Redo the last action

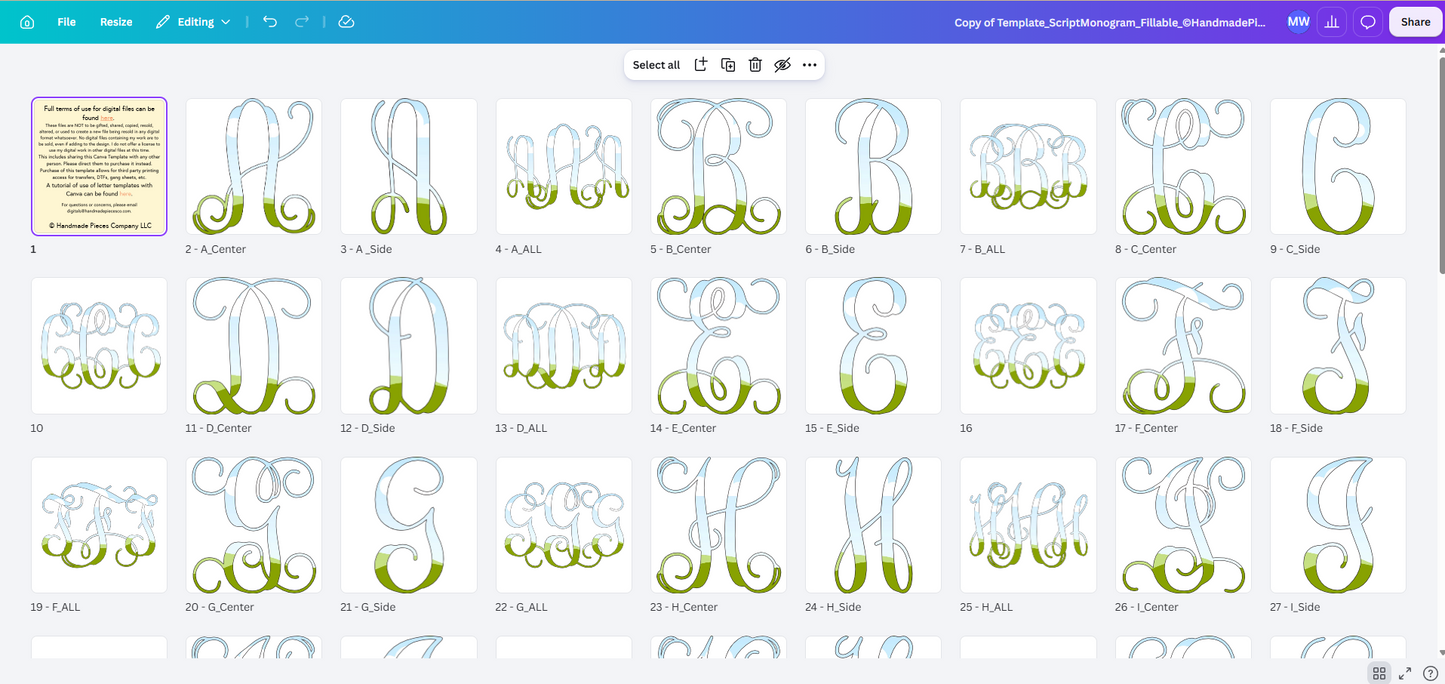[302, 22]
